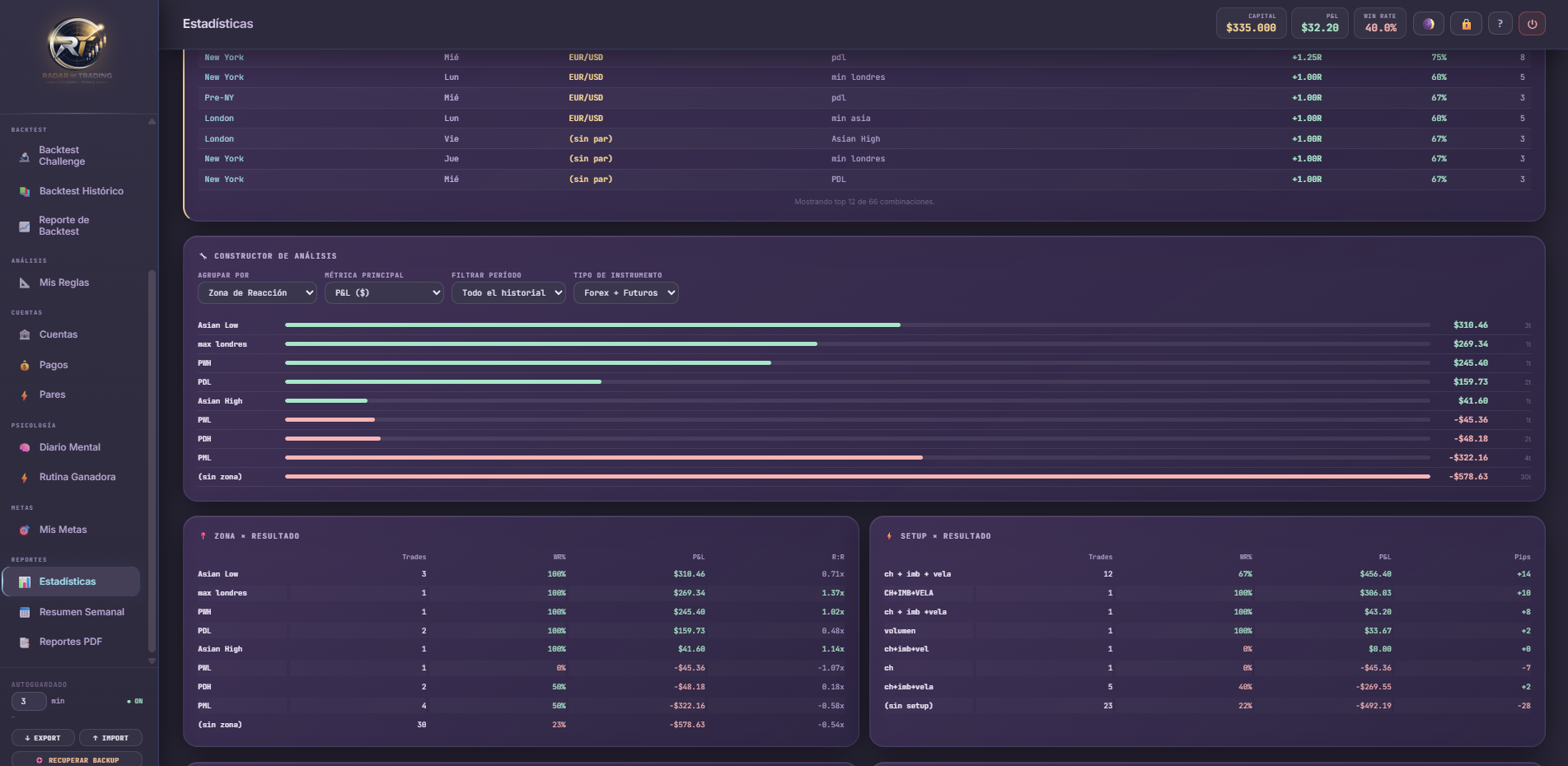This screenshot has height=766, width=1568.
Task: Click the Pre-NY session cell
Action: pos(219,98)
